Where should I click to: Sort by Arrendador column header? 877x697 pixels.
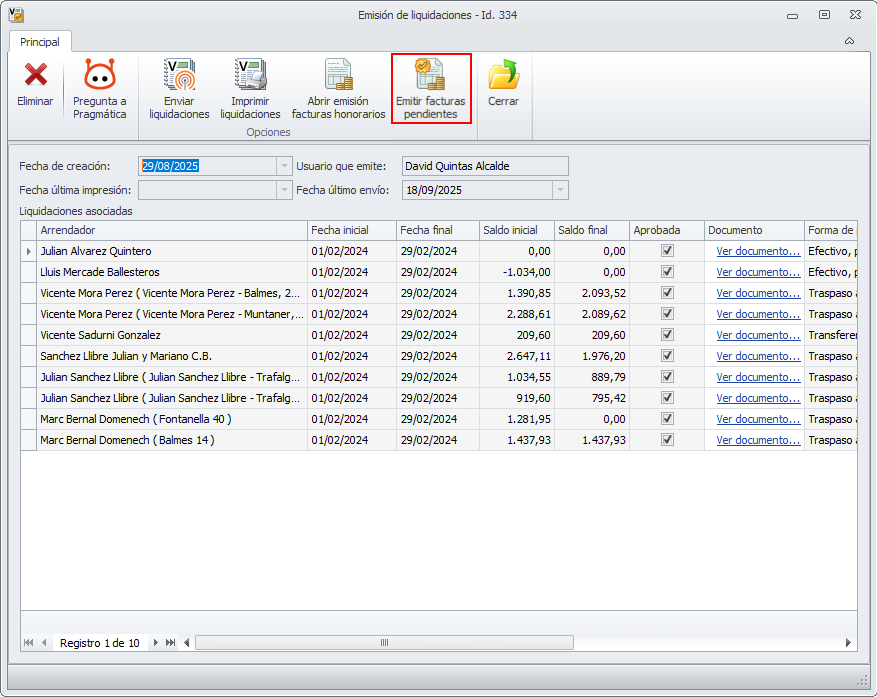[172, 230]
